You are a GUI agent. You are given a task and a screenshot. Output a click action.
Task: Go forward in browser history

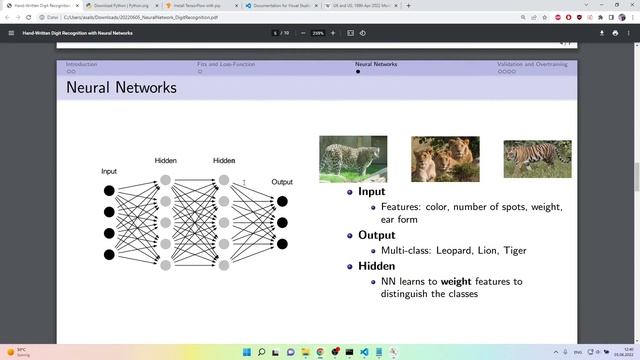pos(18,18)
